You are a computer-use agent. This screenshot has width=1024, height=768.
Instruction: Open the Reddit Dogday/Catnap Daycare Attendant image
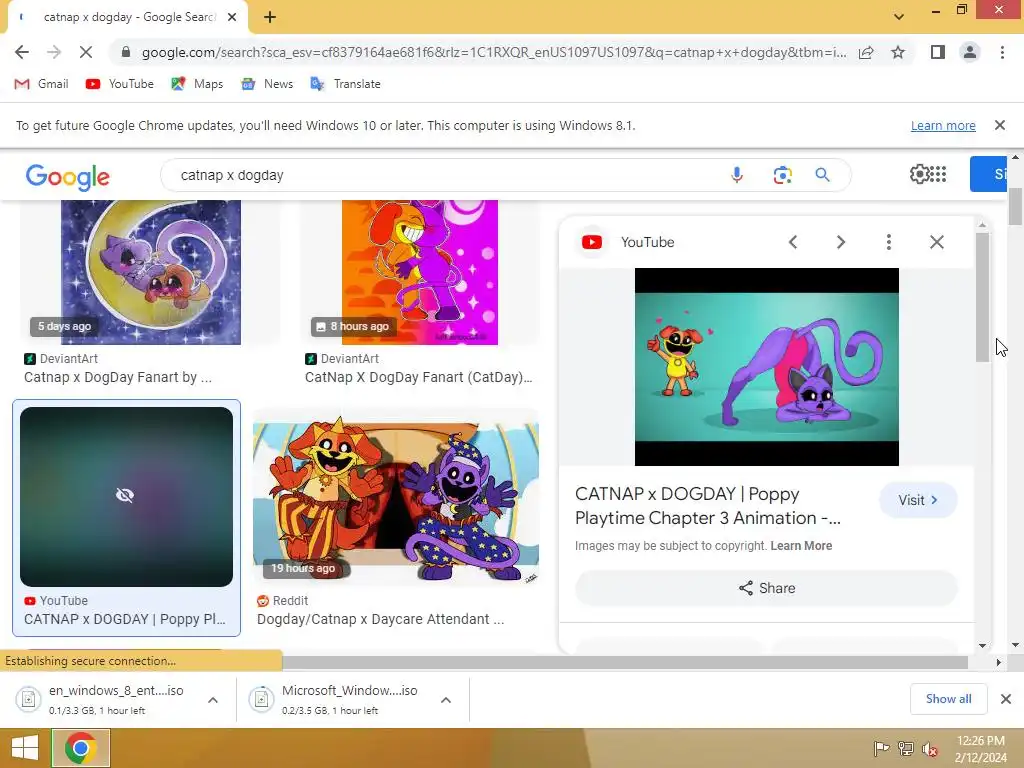tap(396, 502)
